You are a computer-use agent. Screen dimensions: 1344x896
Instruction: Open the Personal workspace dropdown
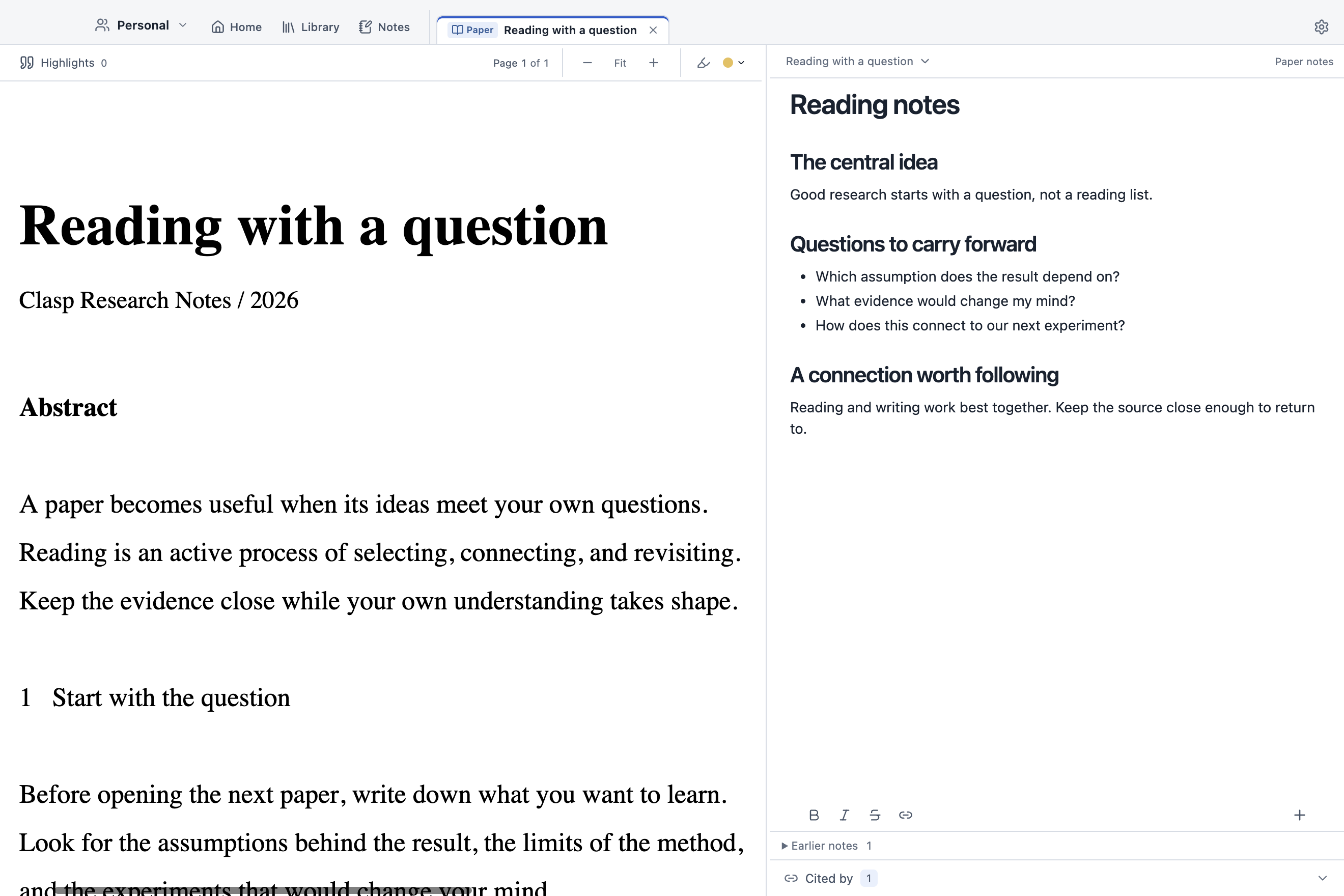point(141,25)
